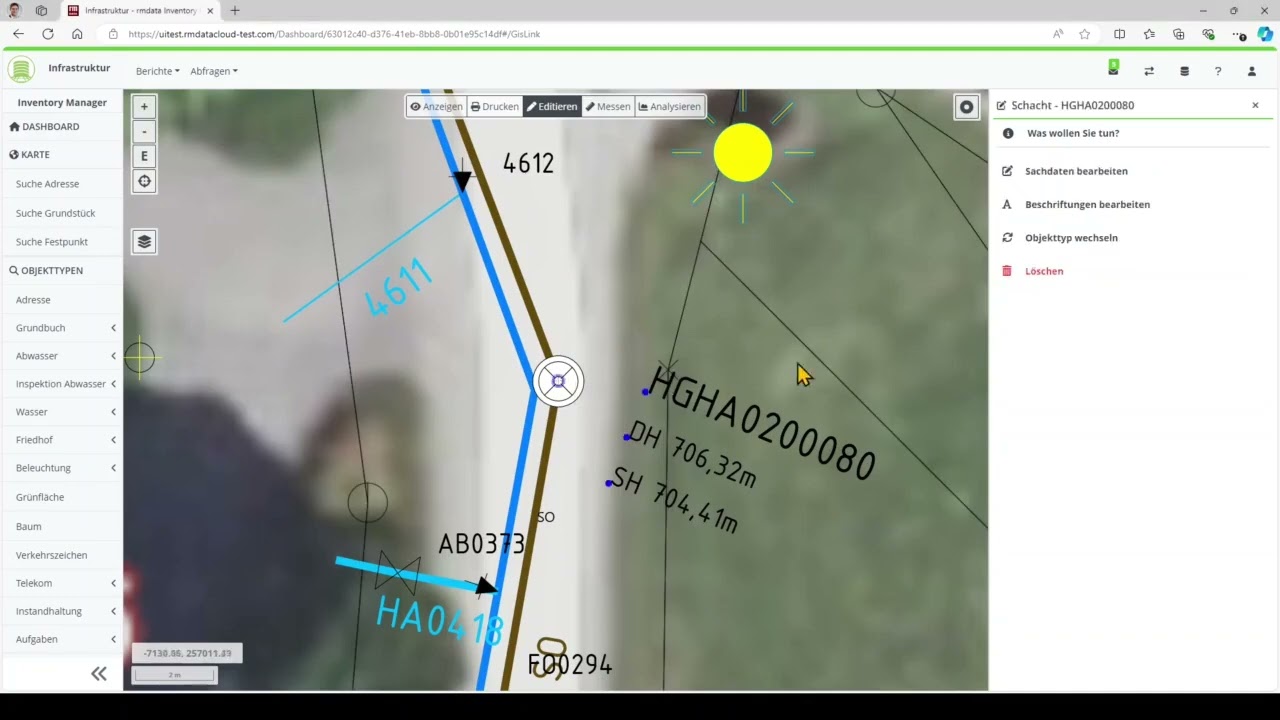
Task: Switch map mode to Anzeigen
Action: (x=436, y=106)
